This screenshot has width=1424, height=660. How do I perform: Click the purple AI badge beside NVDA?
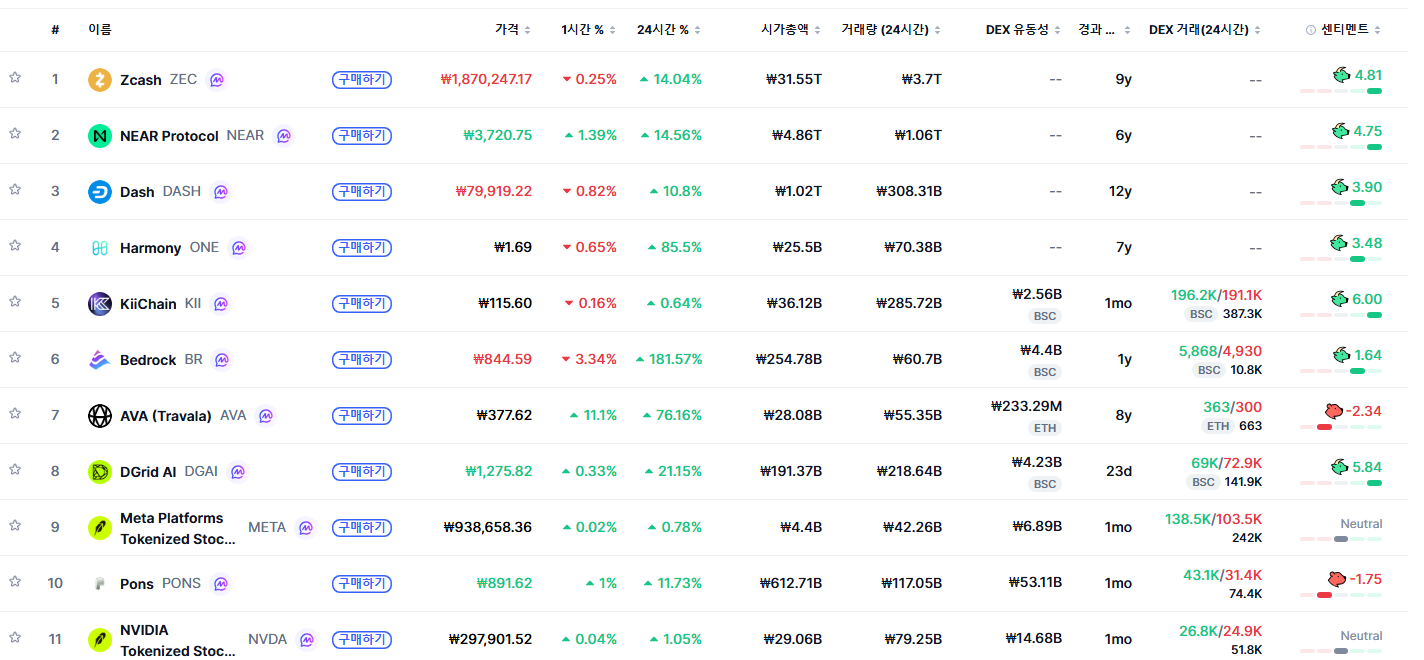[x=307, y=640]
